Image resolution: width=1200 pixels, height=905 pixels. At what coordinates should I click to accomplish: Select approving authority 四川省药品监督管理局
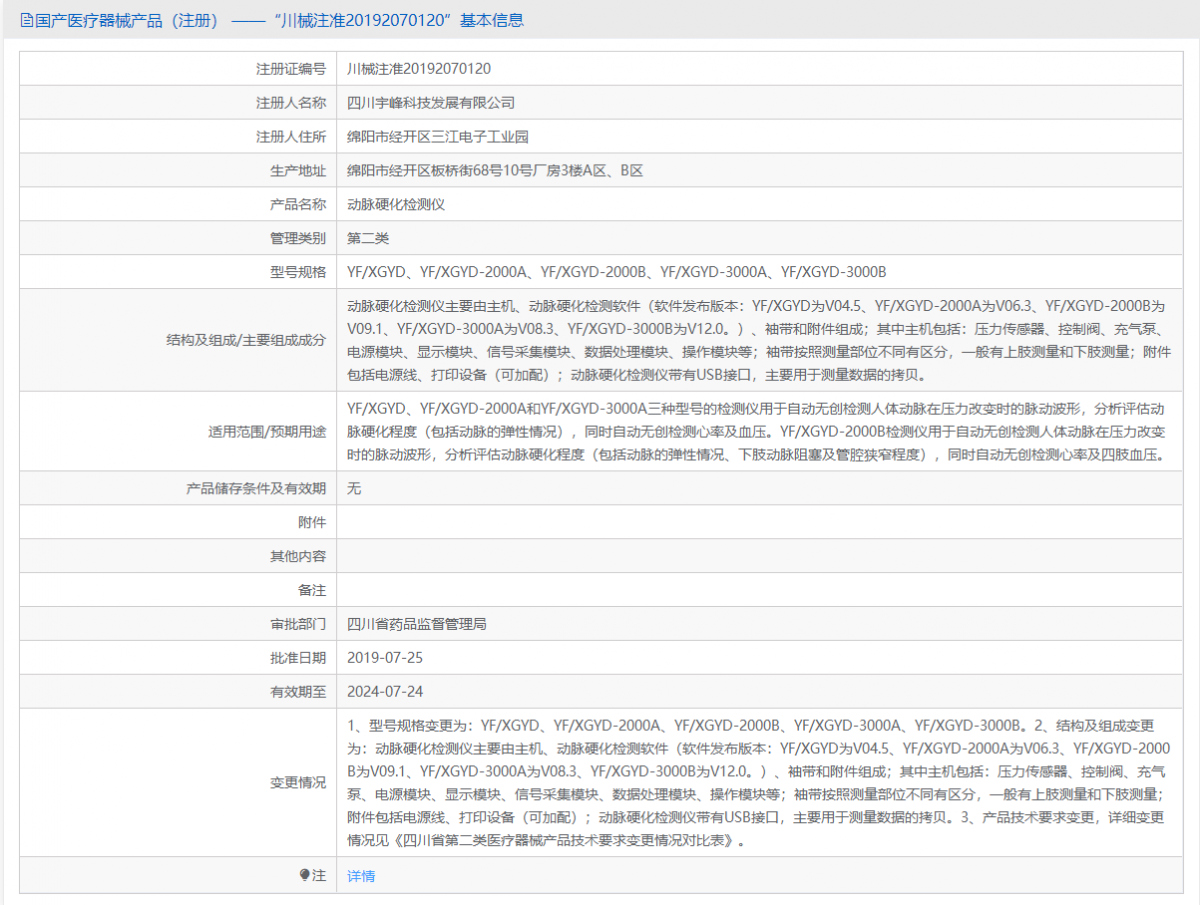[x=417, y=624]
